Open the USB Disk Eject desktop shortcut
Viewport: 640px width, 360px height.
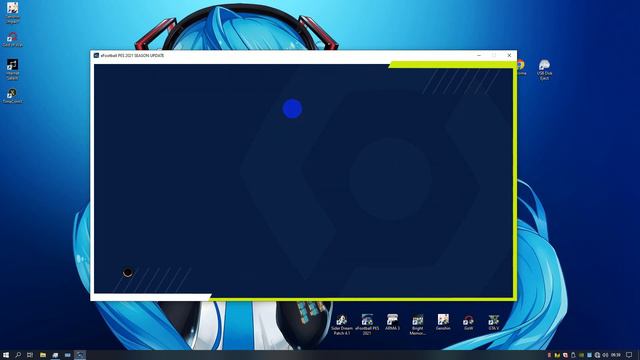544,69
